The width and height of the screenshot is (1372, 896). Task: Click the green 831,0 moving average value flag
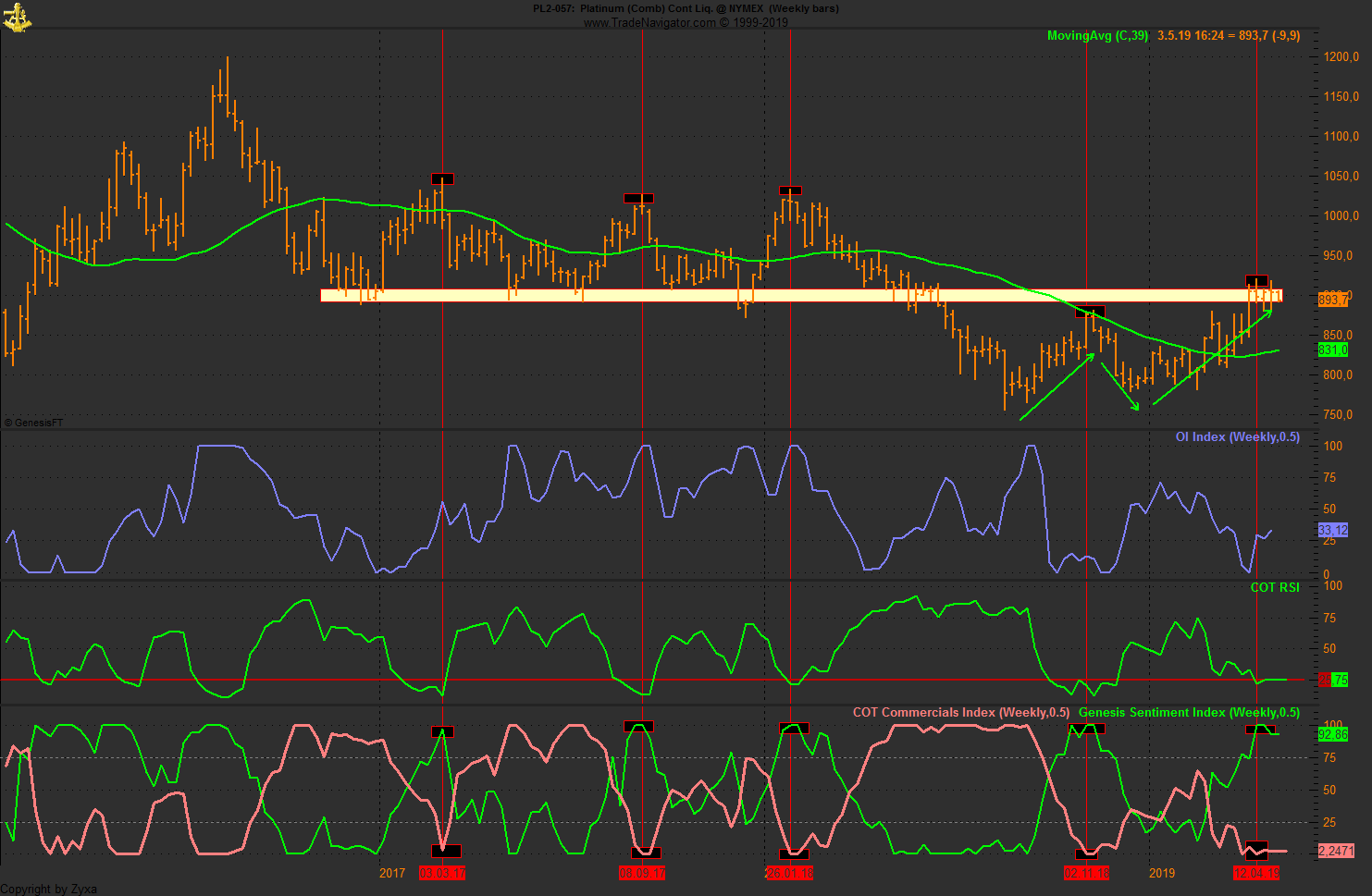point(1333,350)
